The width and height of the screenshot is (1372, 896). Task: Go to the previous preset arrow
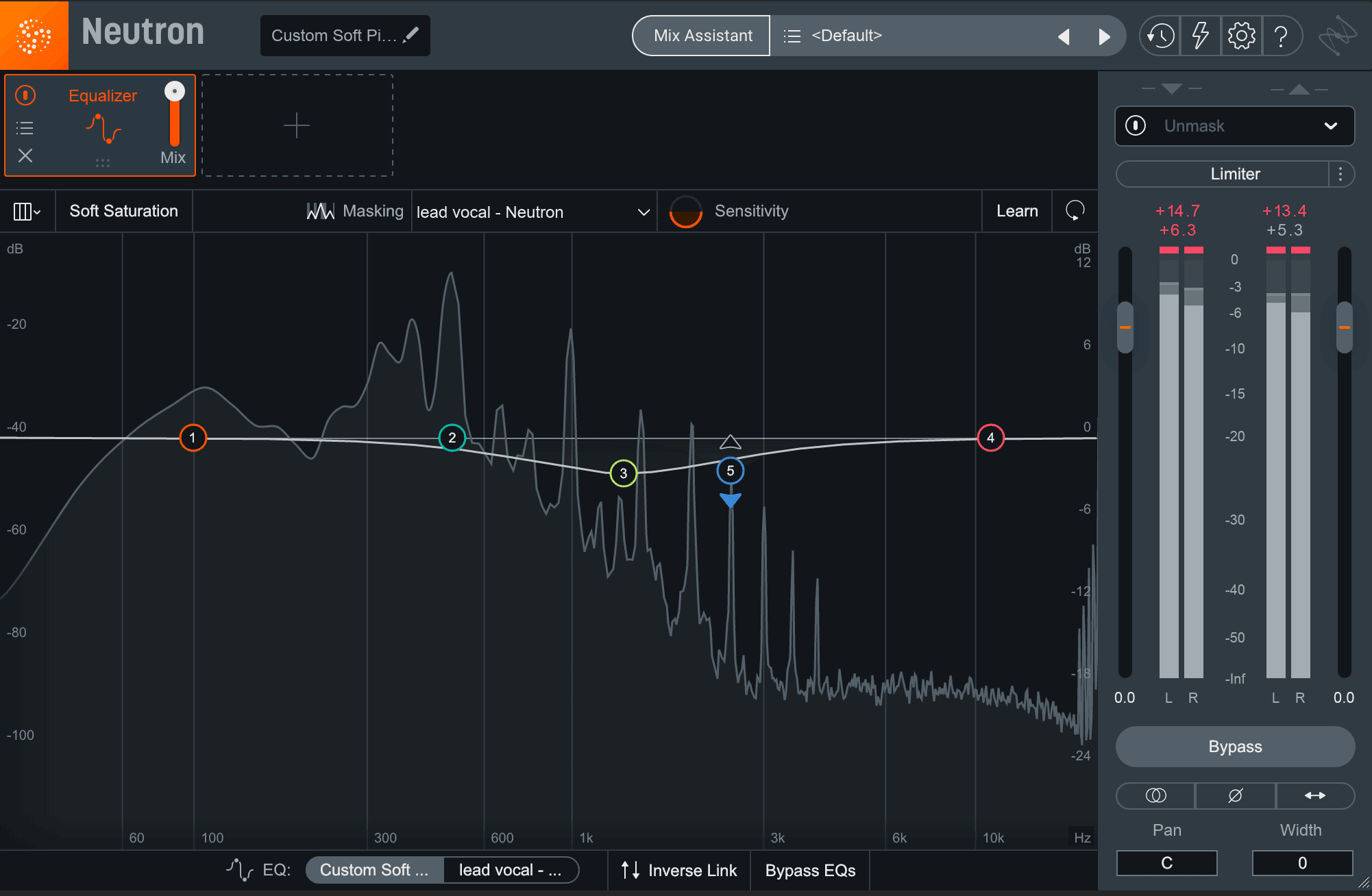click(x=1064, y=36)
